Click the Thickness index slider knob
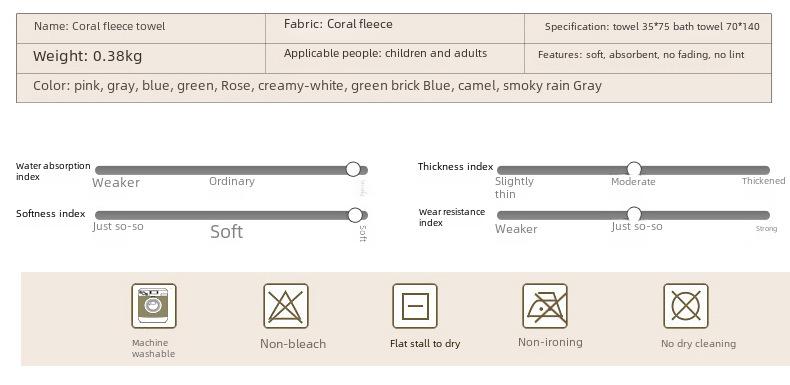 click(634, 169)
